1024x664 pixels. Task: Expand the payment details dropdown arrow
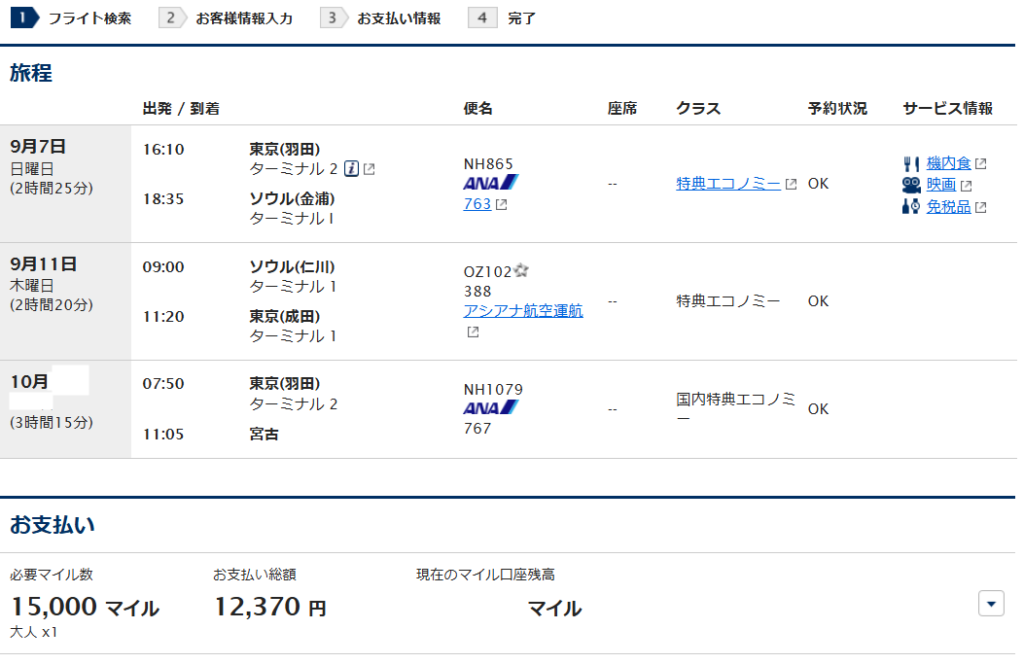coord(991,603)
